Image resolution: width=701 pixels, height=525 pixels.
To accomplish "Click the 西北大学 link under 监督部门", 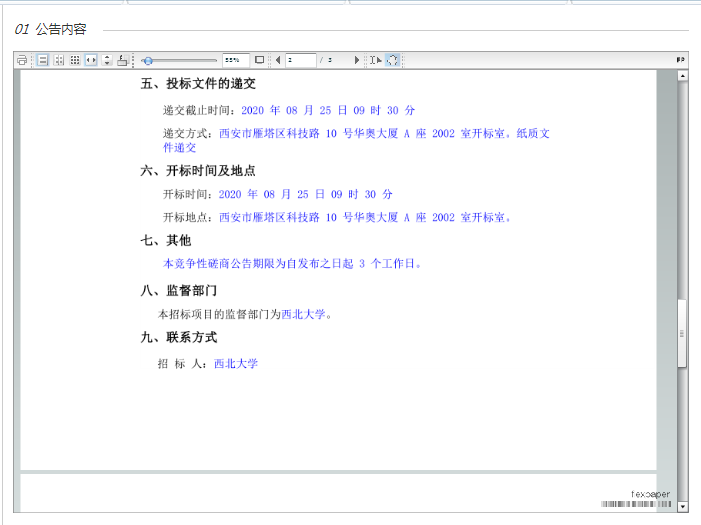I will tap(303, 314).
